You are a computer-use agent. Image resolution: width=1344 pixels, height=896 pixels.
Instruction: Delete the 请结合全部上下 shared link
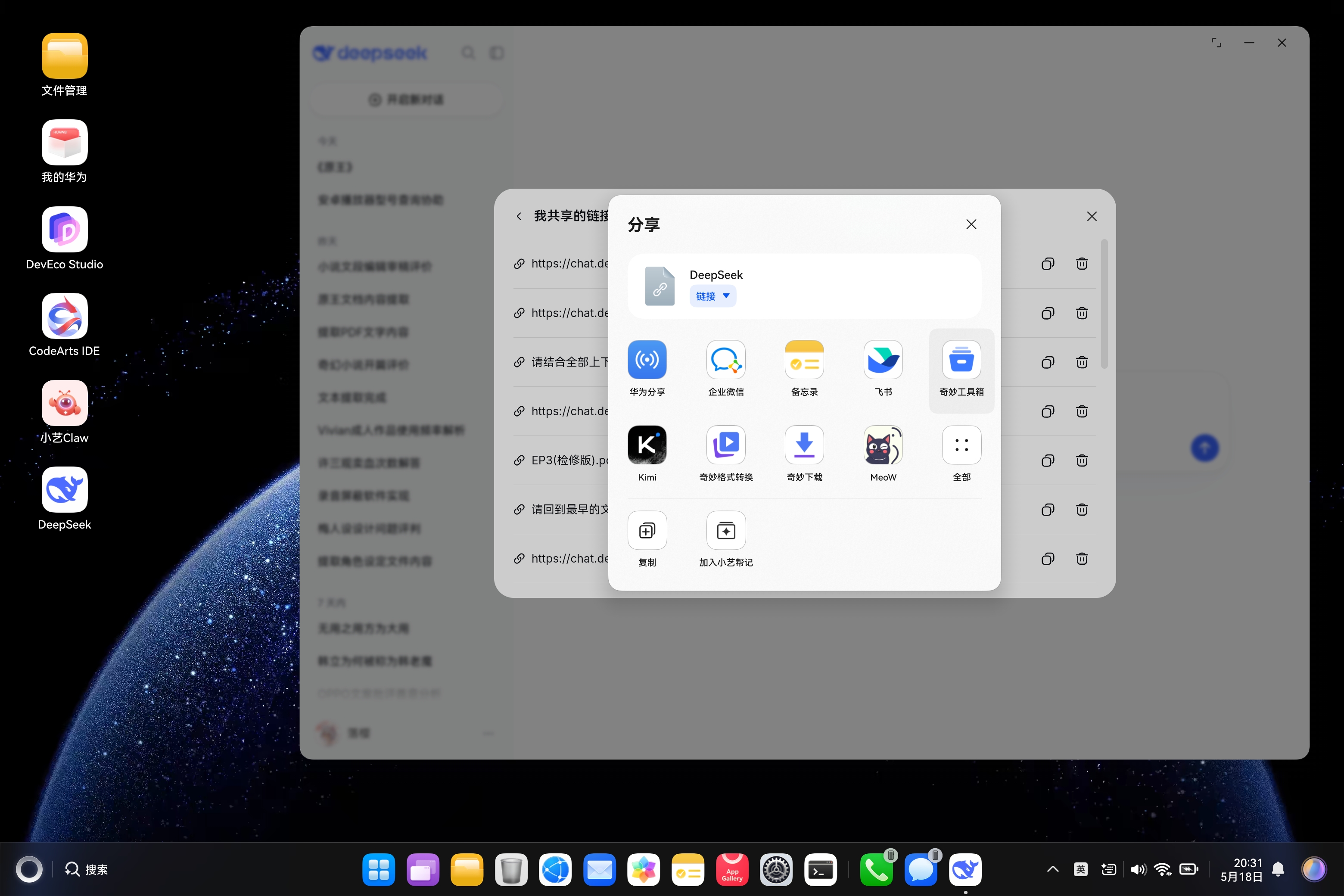point(1082,362)
